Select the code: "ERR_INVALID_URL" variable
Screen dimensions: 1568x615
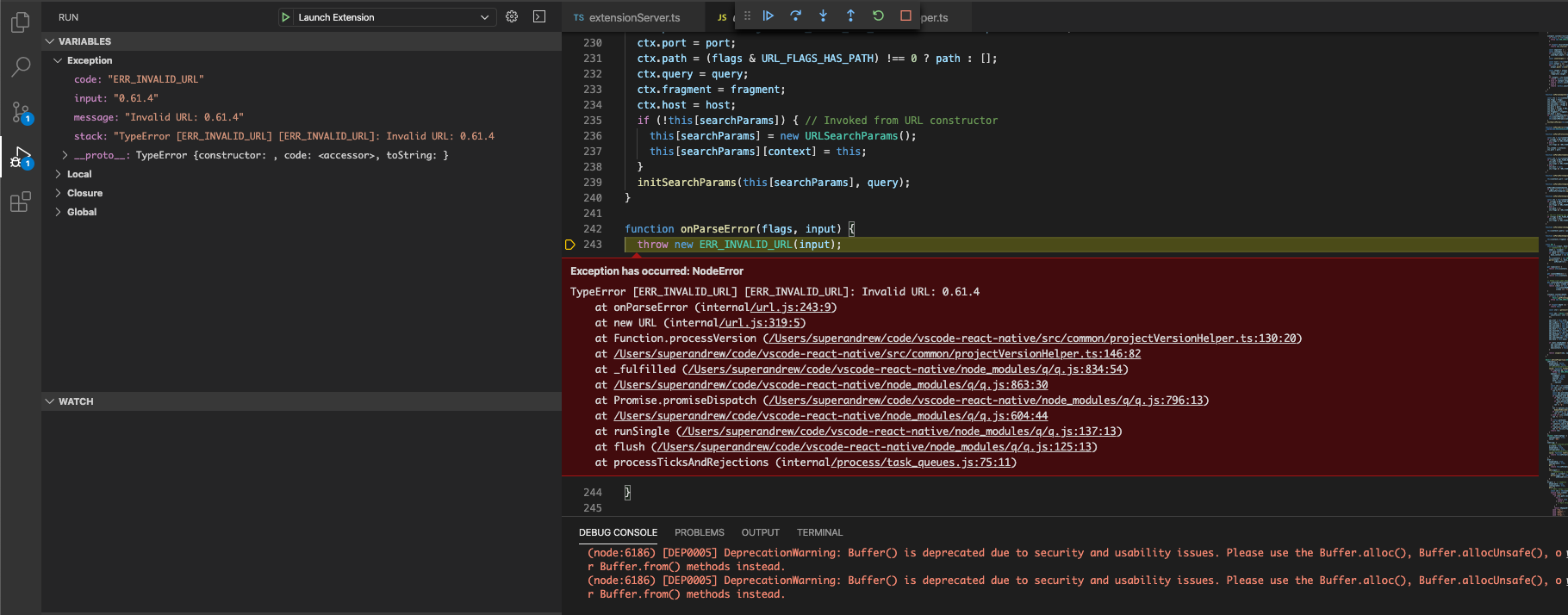click(x=302, y=79)
